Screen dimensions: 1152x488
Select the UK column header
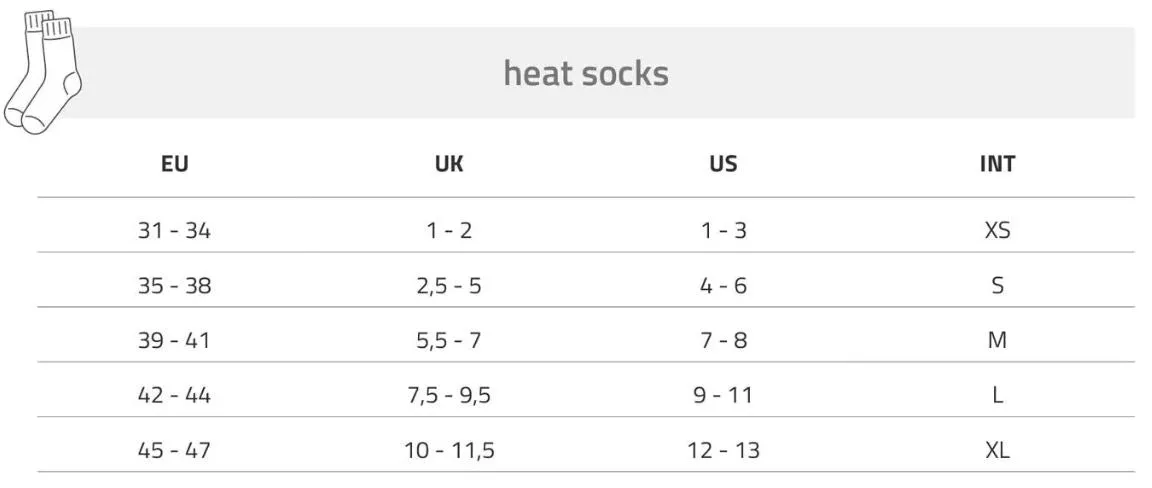449,164
